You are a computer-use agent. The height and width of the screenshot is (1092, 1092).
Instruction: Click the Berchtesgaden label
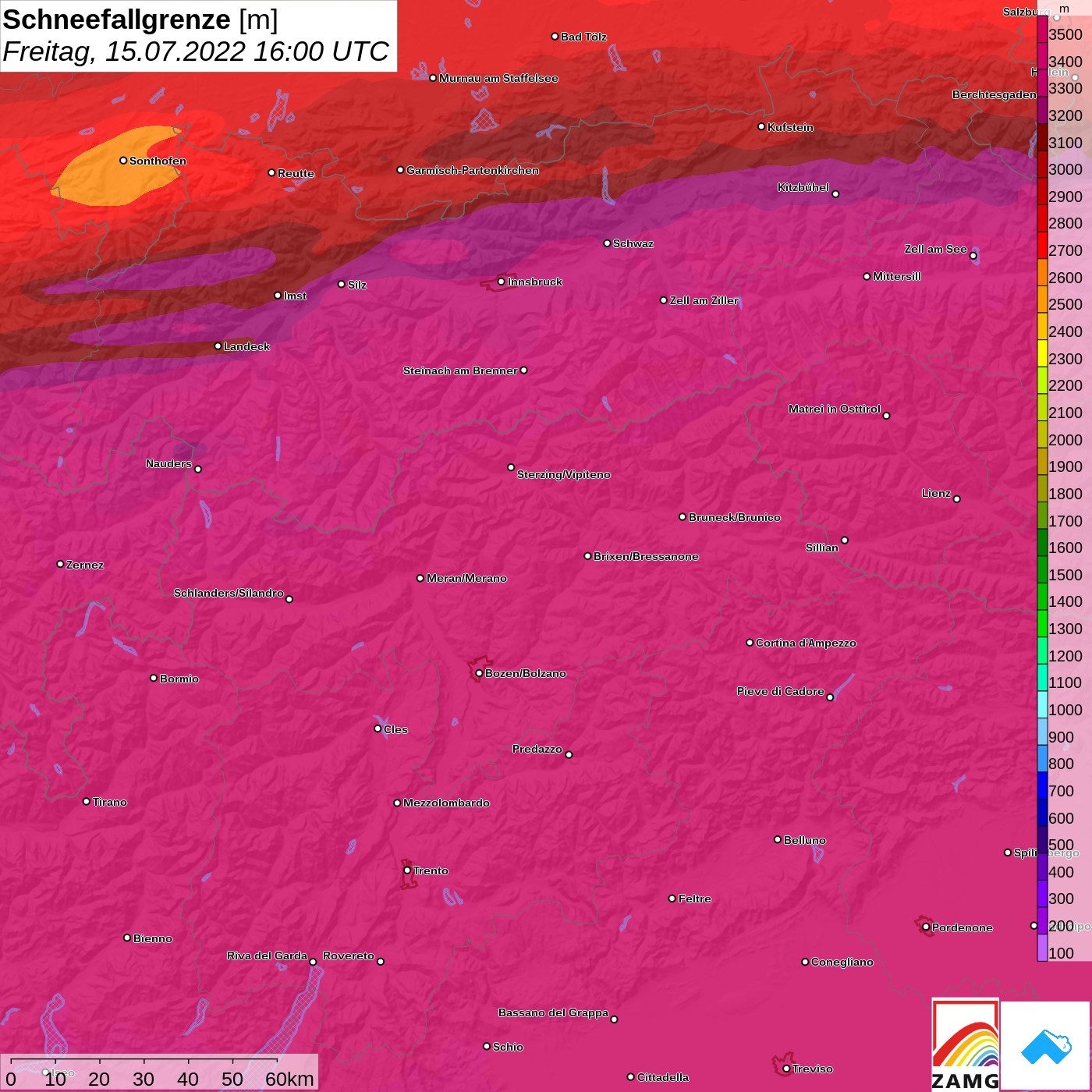click(x=994, y=94)
